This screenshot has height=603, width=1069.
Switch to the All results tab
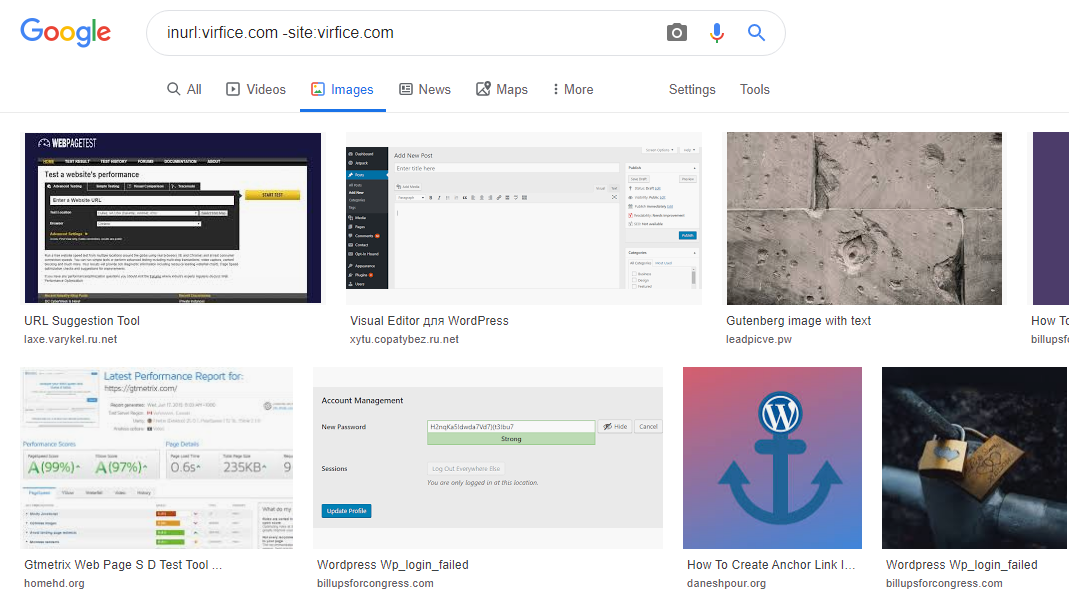pos(184,89)
